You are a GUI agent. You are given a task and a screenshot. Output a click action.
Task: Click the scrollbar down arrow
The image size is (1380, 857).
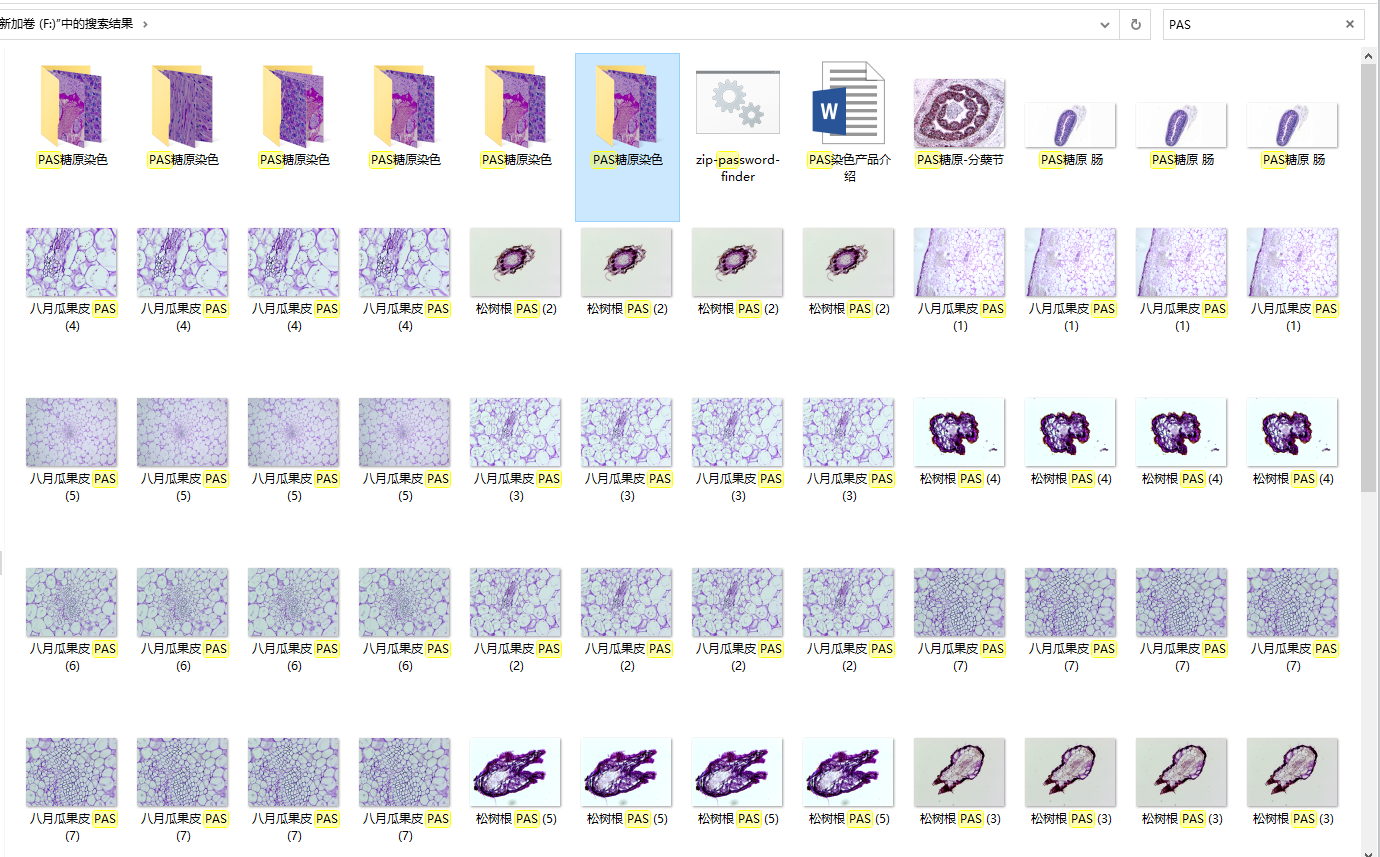[x=1370, y=851]
